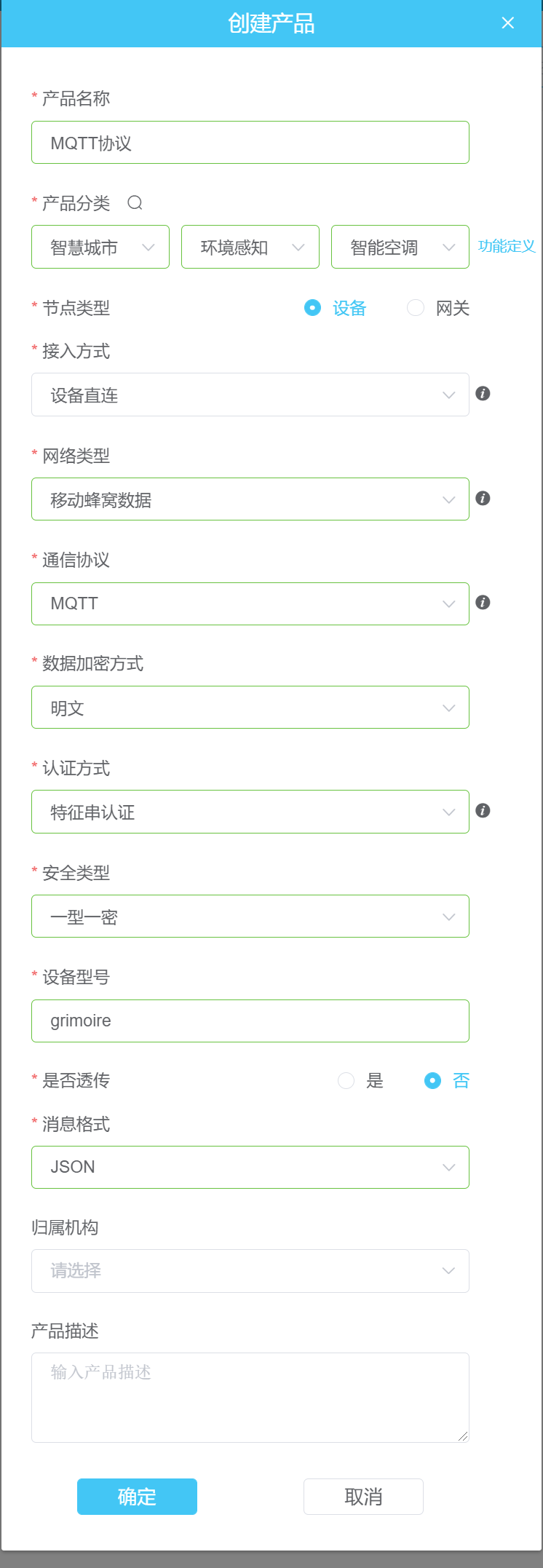This screenshot has height=1568, width=543.
Task: Open the 消息格式 dropdown showing JSON
Action: [x=250, y=1167]
